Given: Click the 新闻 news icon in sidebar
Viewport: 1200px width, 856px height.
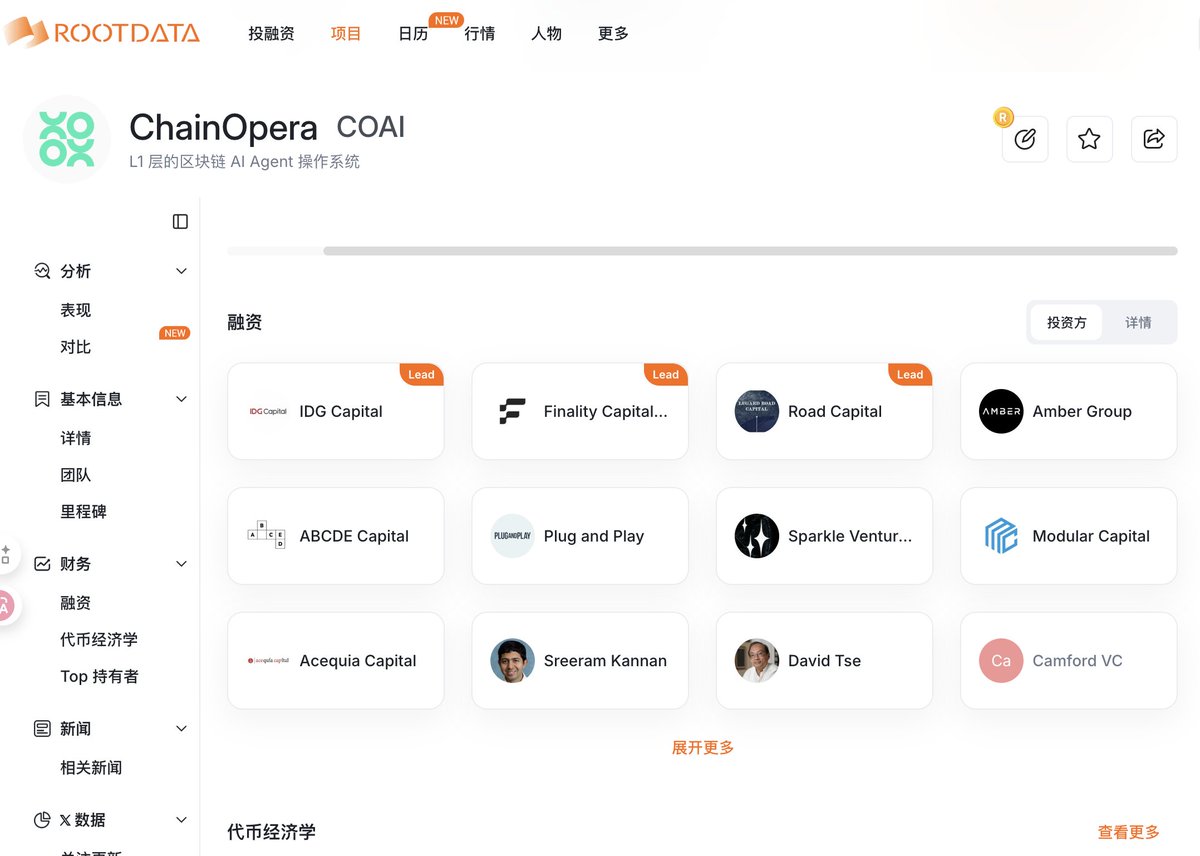Looking at the screenshot, I should 42,729.
